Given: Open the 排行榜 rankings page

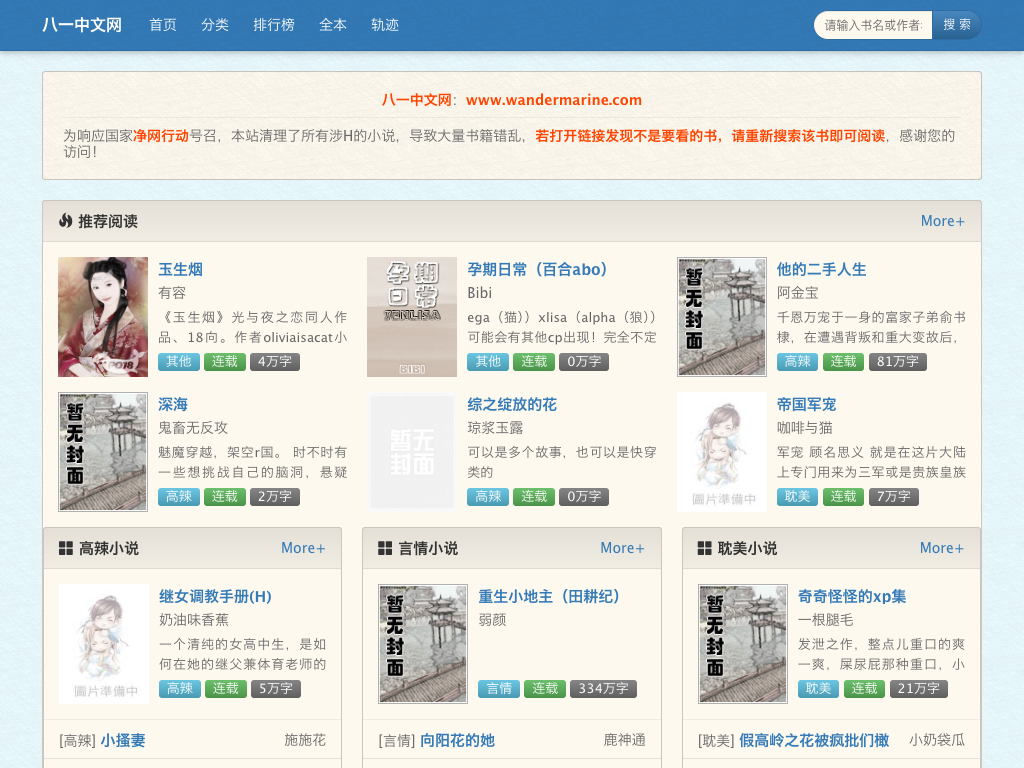Looking at the screenshot, I should pyautogui.click(x=274, y=25).
